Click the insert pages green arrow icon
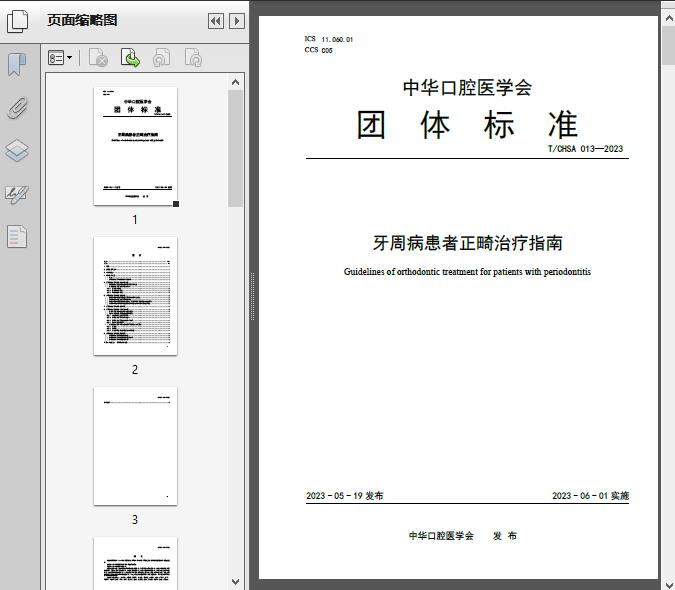The width and height of the screenshot is (675, 590). pyautogui.click(x=130, y=58)
